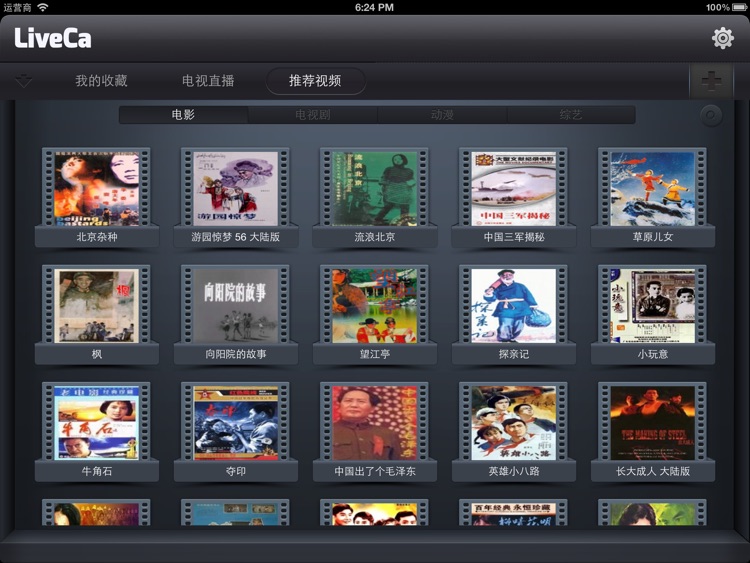Switch to the 电视直播 tab
The image size is (750, 563).
pos(208,81)
